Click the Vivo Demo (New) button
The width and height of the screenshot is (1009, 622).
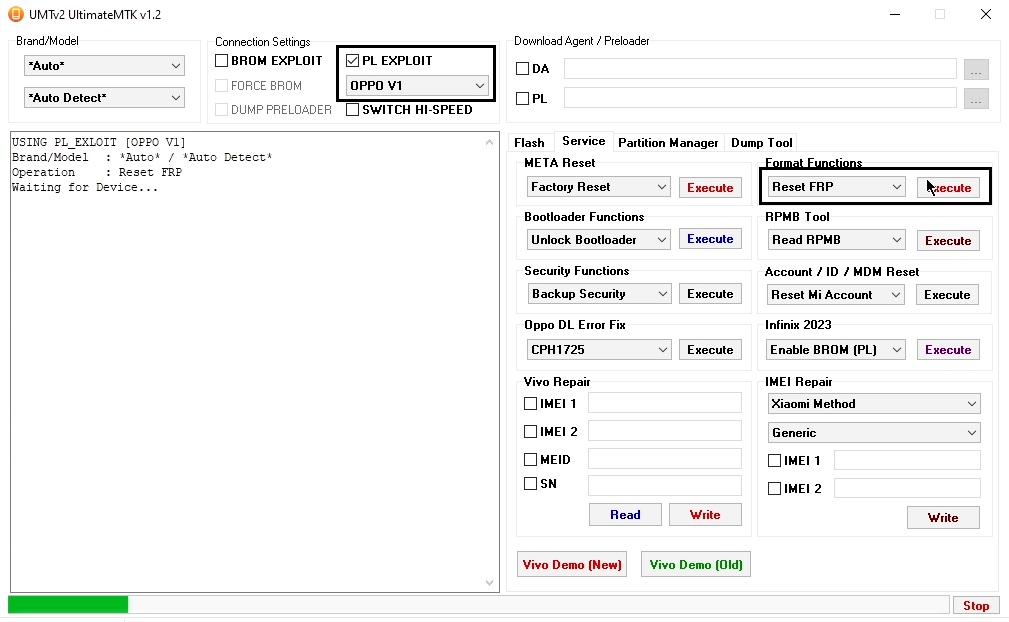(x=572, y=564)
